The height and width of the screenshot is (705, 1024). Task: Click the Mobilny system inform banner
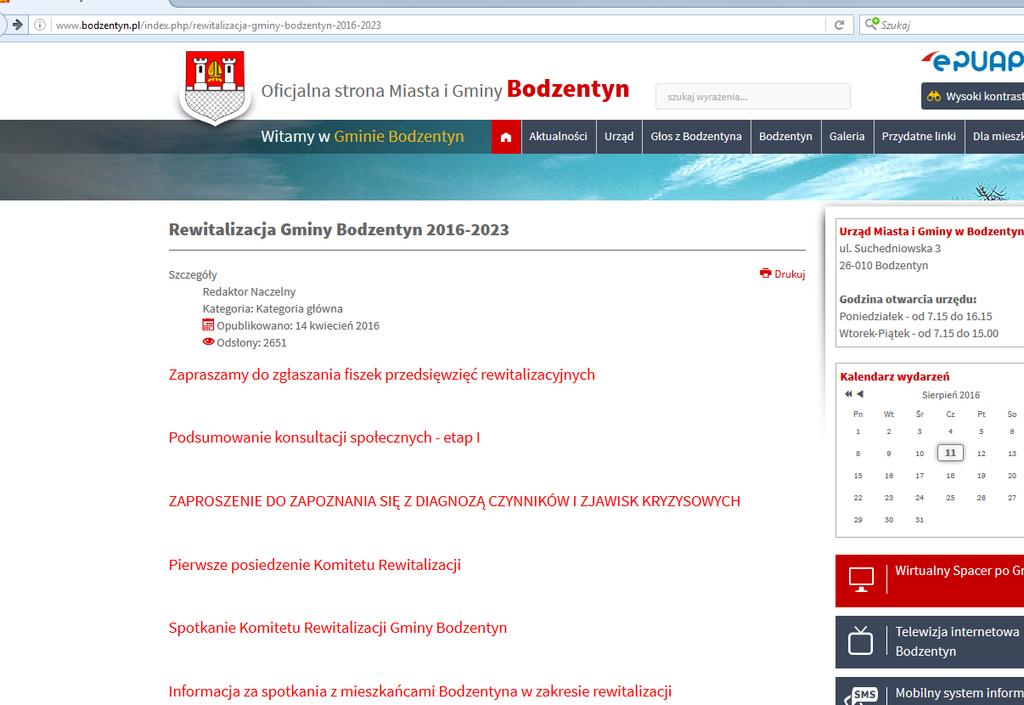[x=929, y=691]
